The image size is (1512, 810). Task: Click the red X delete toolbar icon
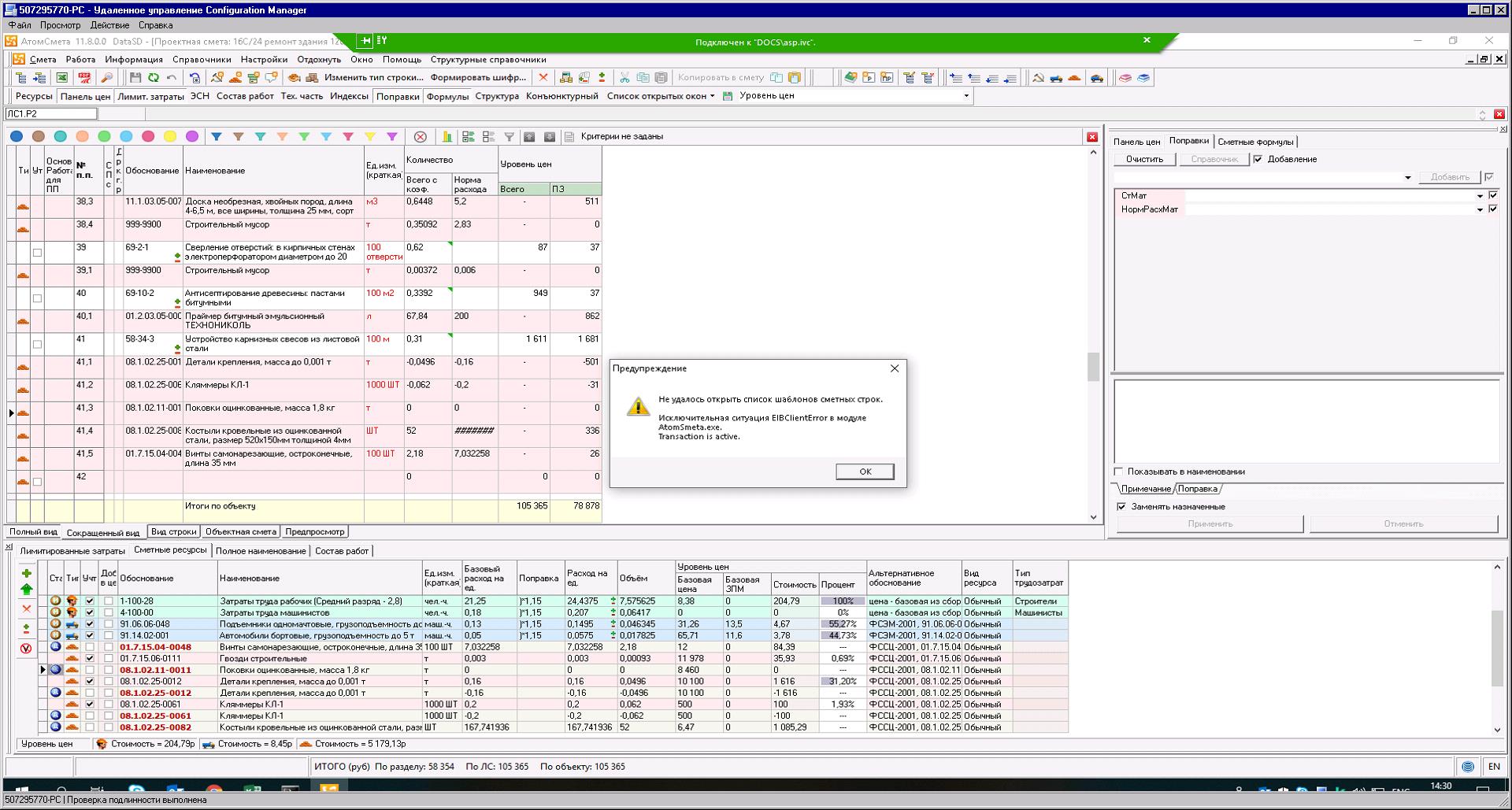pyautogui.click(x=543, y=77)
